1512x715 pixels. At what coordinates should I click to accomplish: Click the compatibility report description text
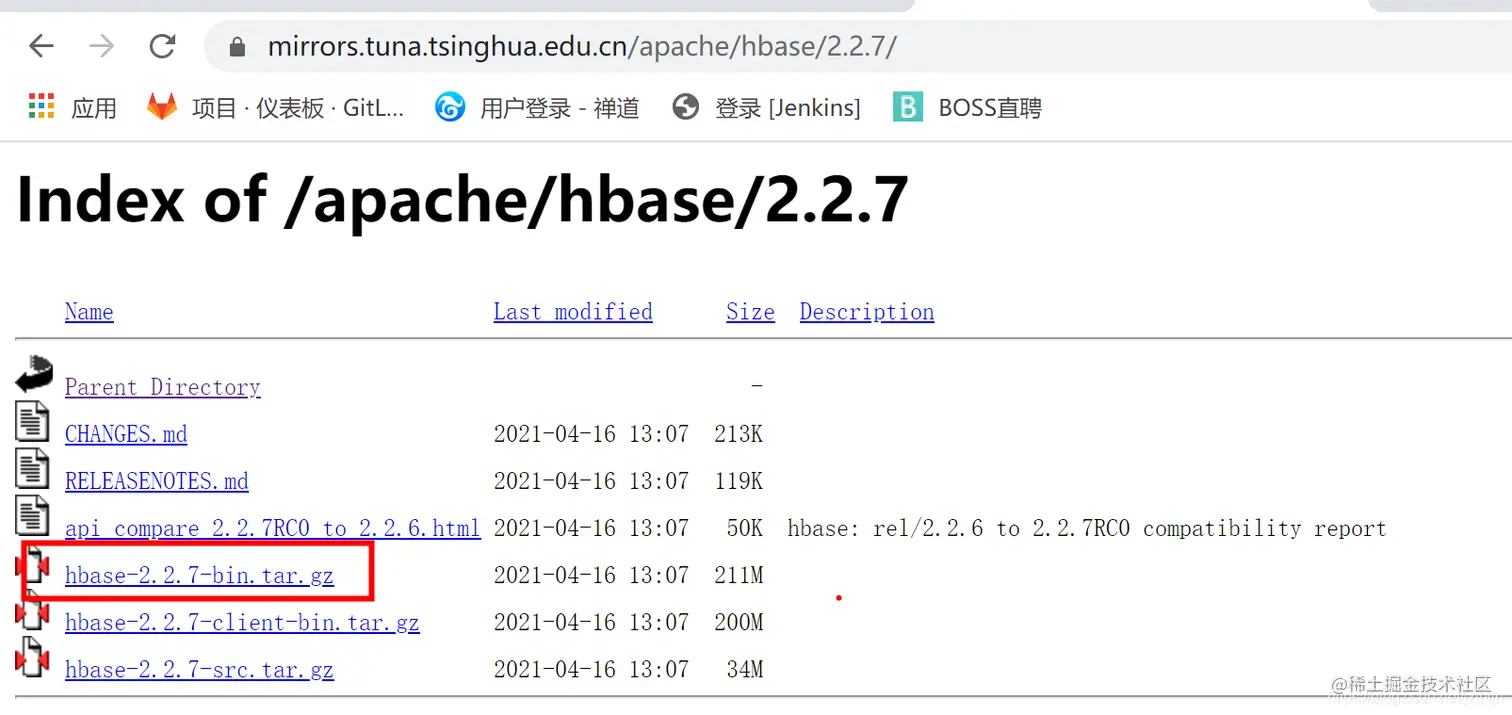pos(1087,528)
